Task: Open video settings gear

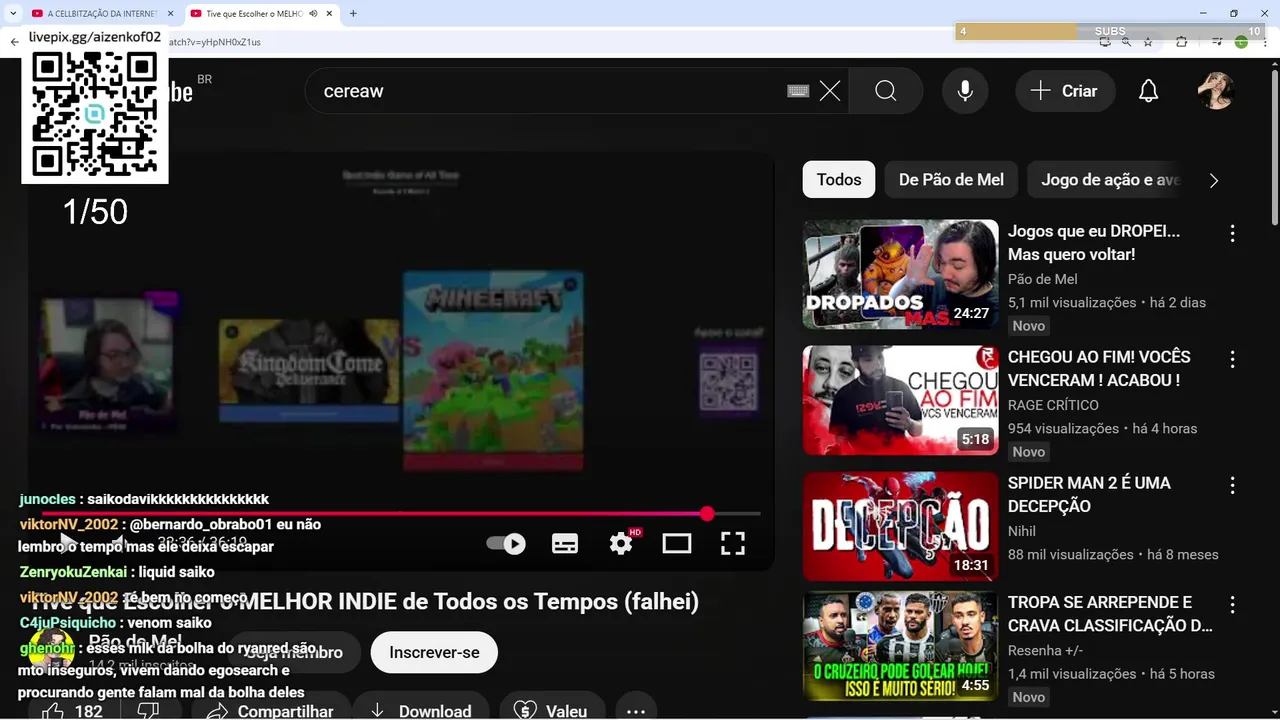Action: tap(621, 543)
